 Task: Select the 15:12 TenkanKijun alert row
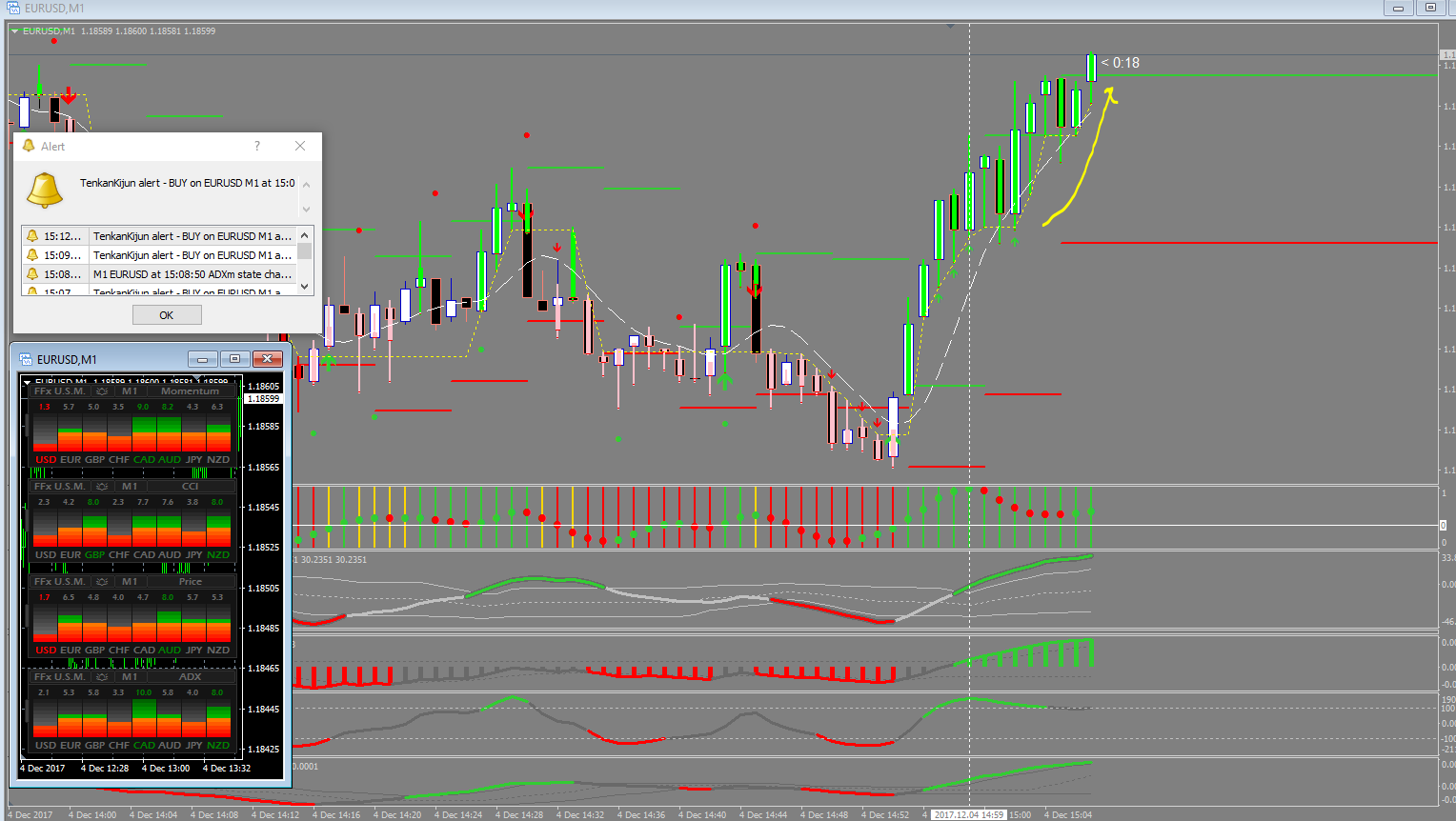159,236
